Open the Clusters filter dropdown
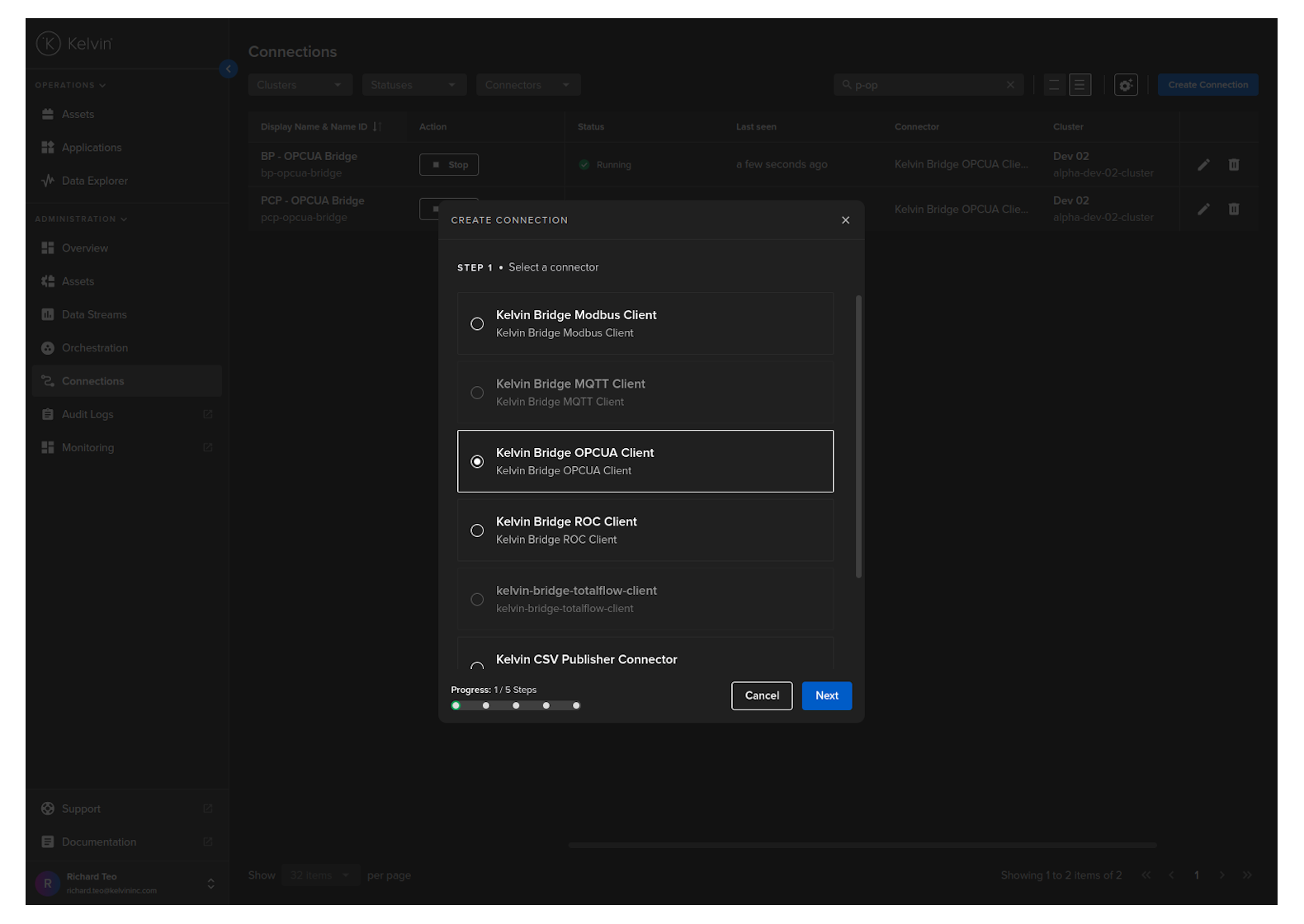 pos(300,85)
